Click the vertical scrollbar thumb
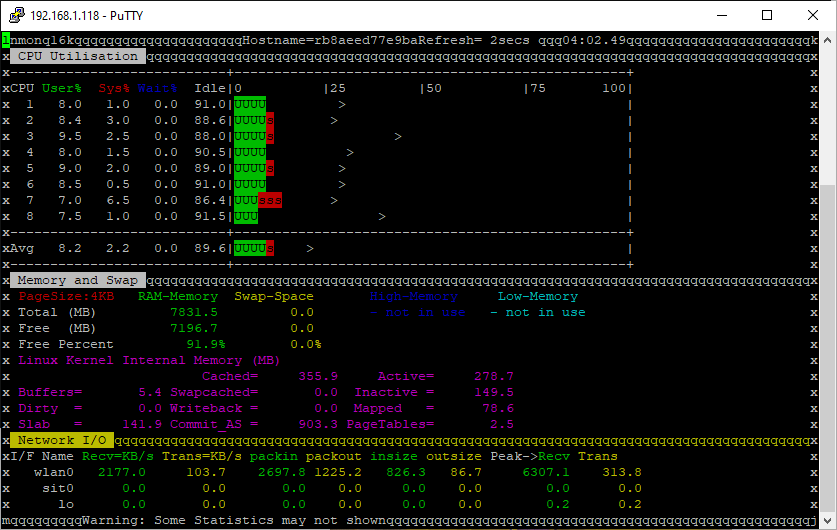The height and width of the screenshot is (530, 837). tap(827, 348)
